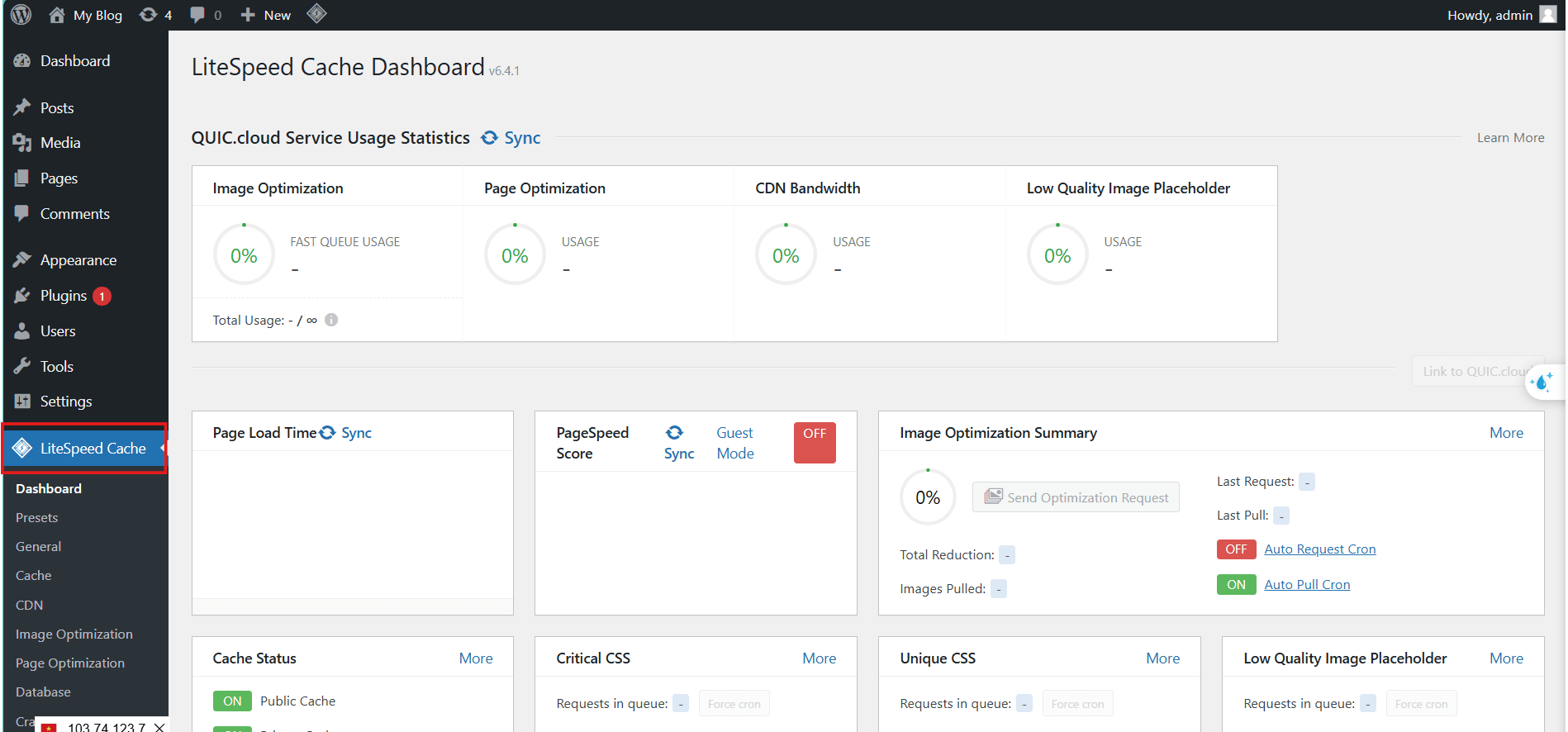Viewport: 1568px width, 732px height.
Task: Click CDN Bandwidth 0% usage circle
Action: coord(786,255)
